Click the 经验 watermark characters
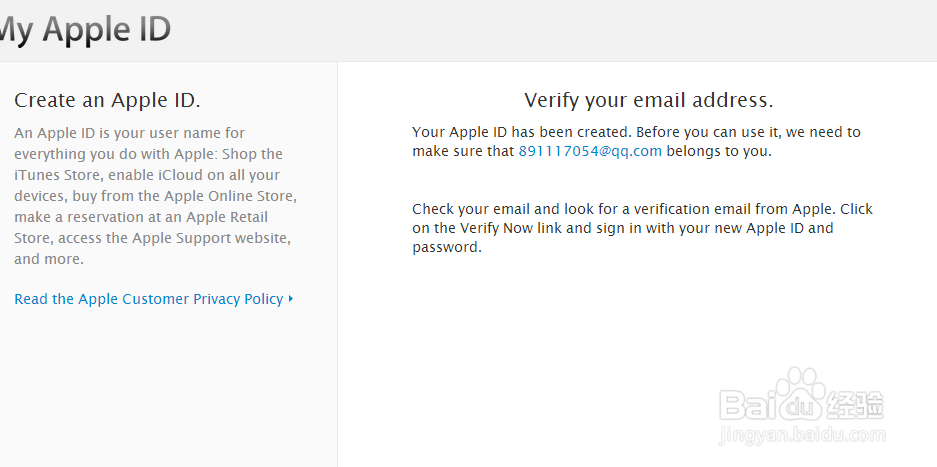The height and width of the screenshot is (467, 937). 856,406
